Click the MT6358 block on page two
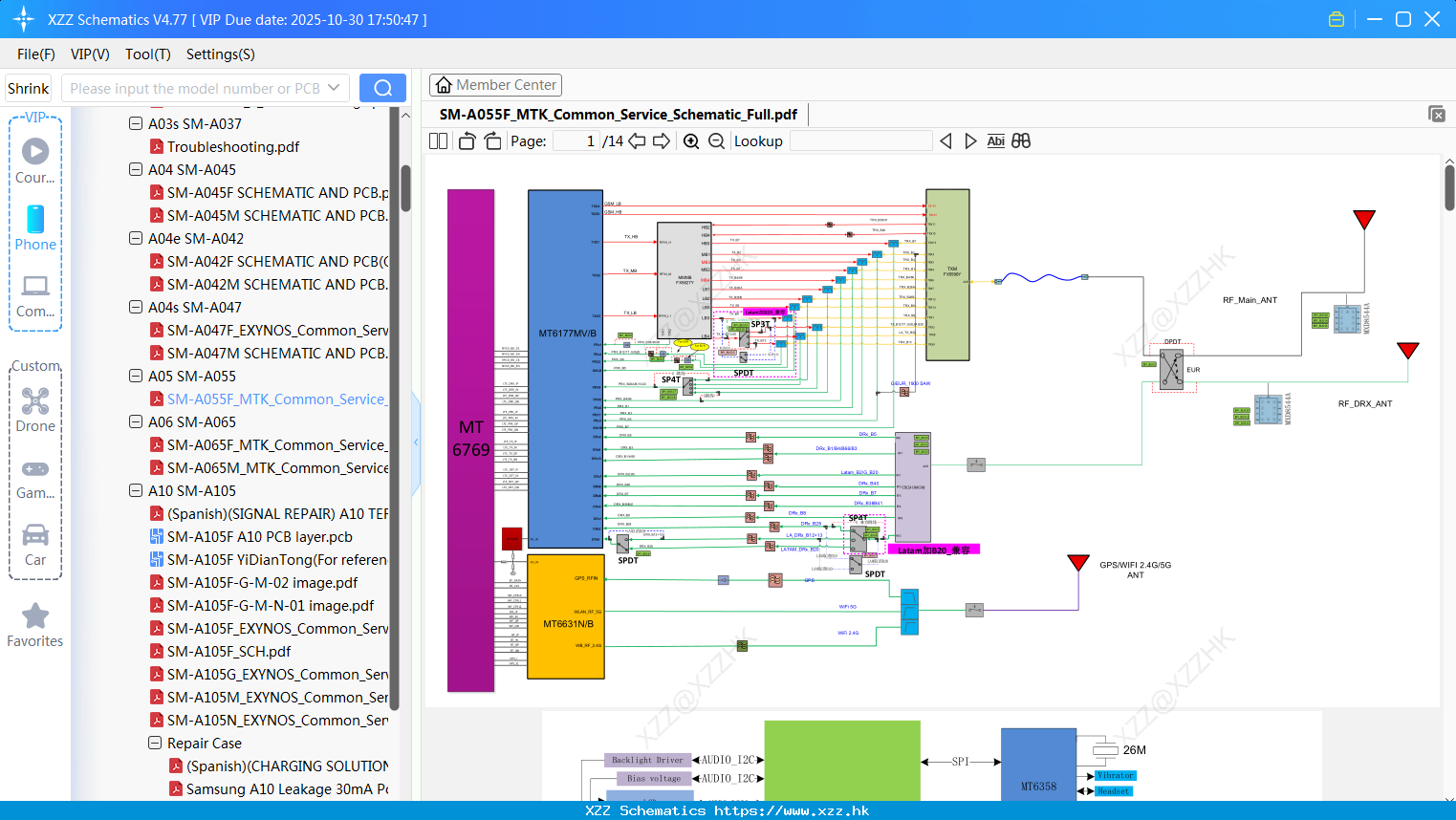Image resolution: width=1456 pixels, height=820 pixels. coord(1038,765)
